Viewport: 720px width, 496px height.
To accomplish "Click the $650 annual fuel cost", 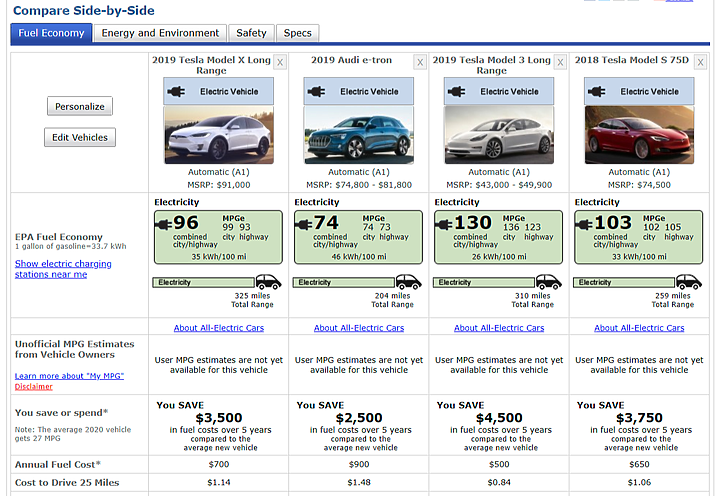I will (x=639, y=465).
